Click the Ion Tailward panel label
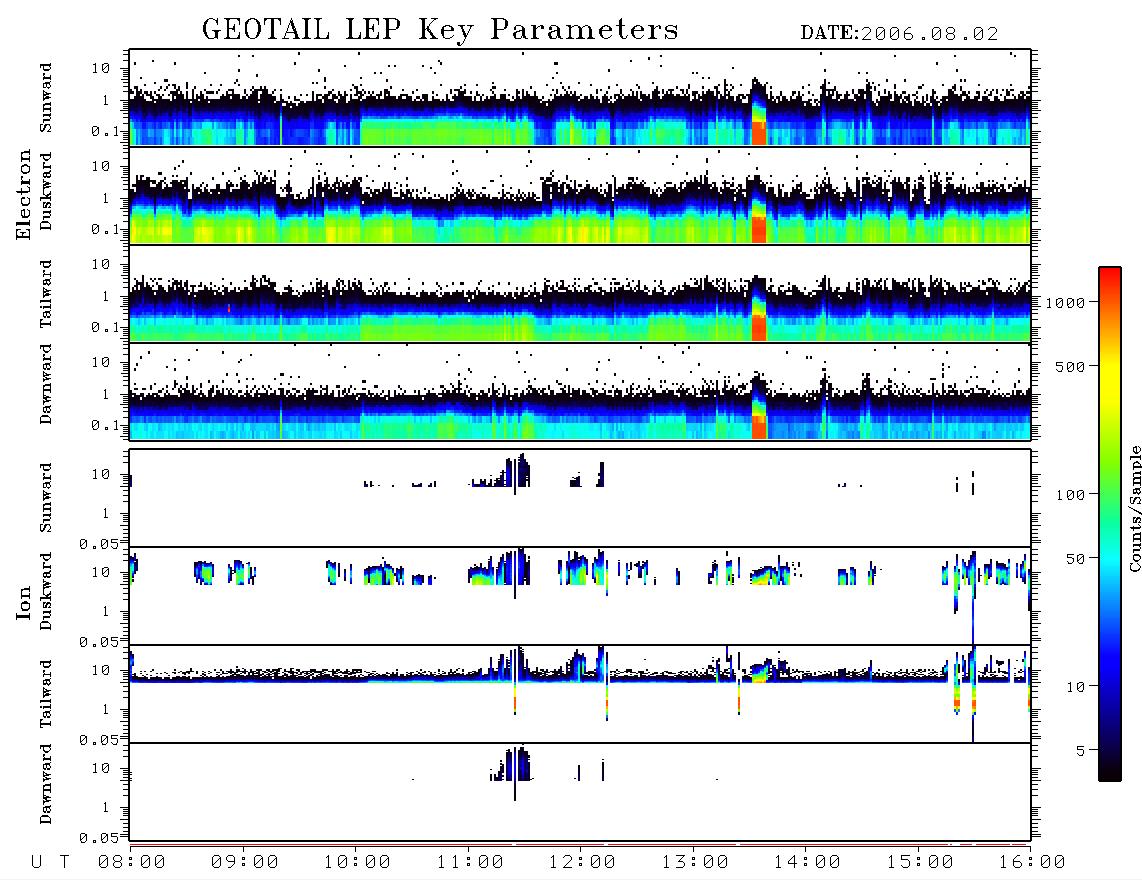This screenshot has height=880, width=1142. tap(46, 694)
